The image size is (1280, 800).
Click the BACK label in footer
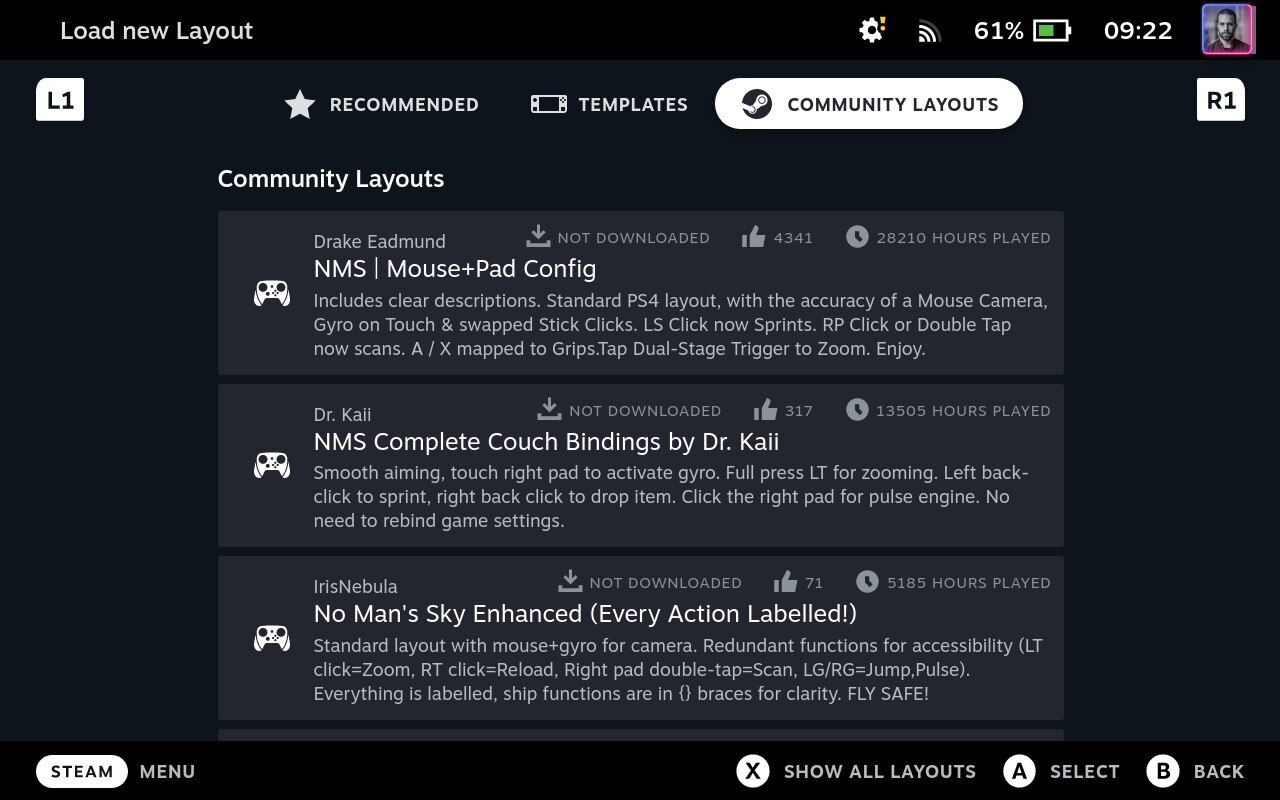pyautogui.click(x=1219, y=772)
